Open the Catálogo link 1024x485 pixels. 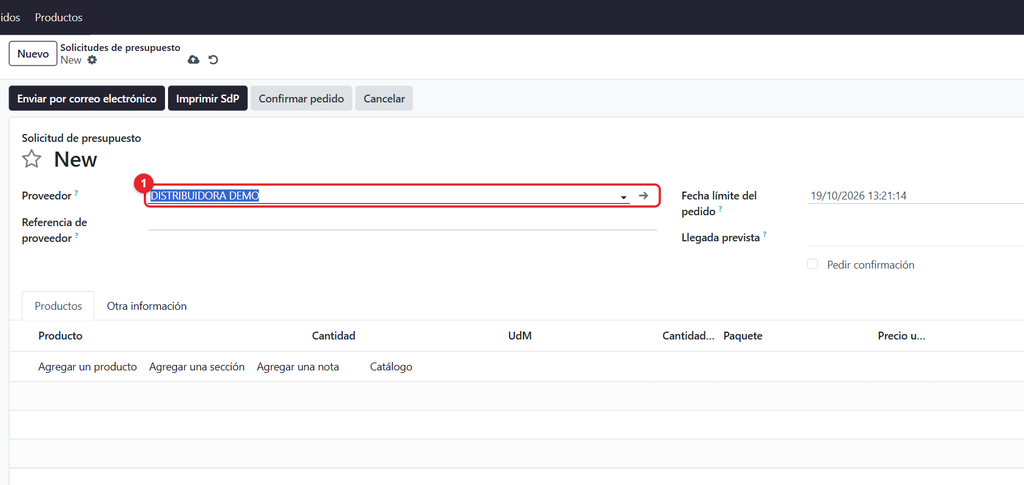[x=391, y=367]
